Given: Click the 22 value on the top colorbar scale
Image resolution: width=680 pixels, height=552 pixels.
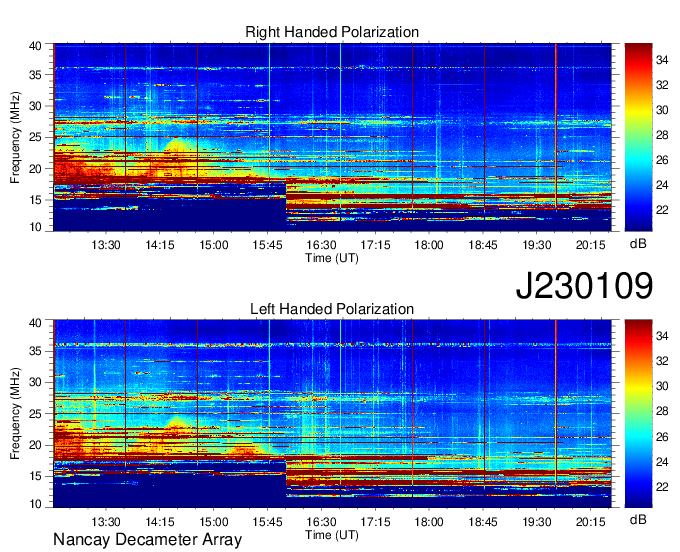Looking at the screenshot, I should pos(662,210).
